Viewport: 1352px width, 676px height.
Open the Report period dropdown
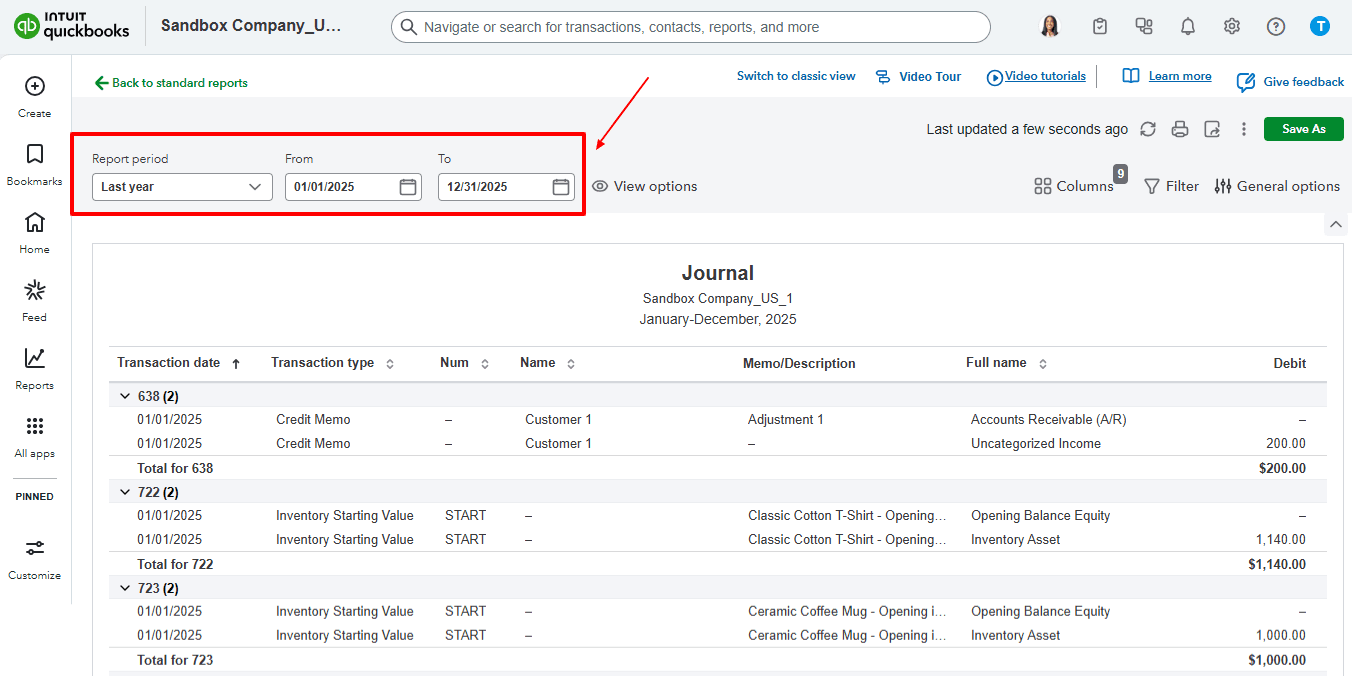click(182, 187)
